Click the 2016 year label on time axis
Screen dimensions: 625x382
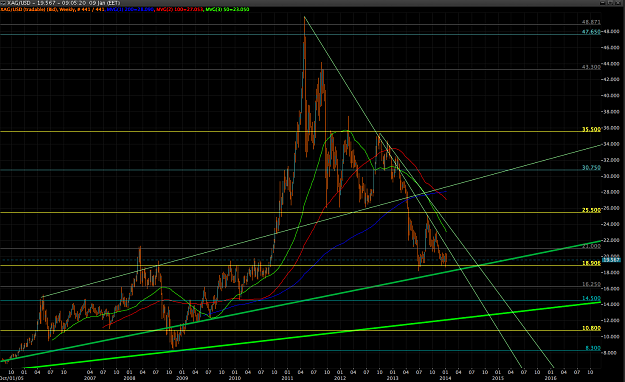(550, 378)
